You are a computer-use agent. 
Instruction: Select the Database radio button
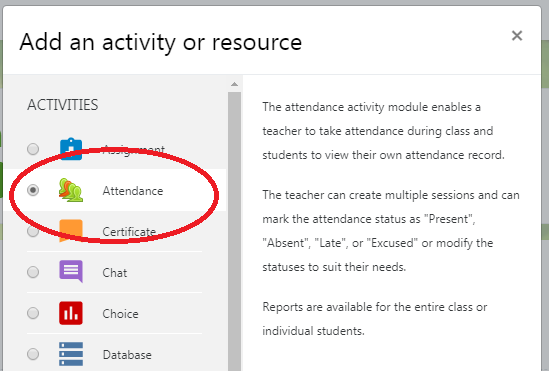[33, 354]
